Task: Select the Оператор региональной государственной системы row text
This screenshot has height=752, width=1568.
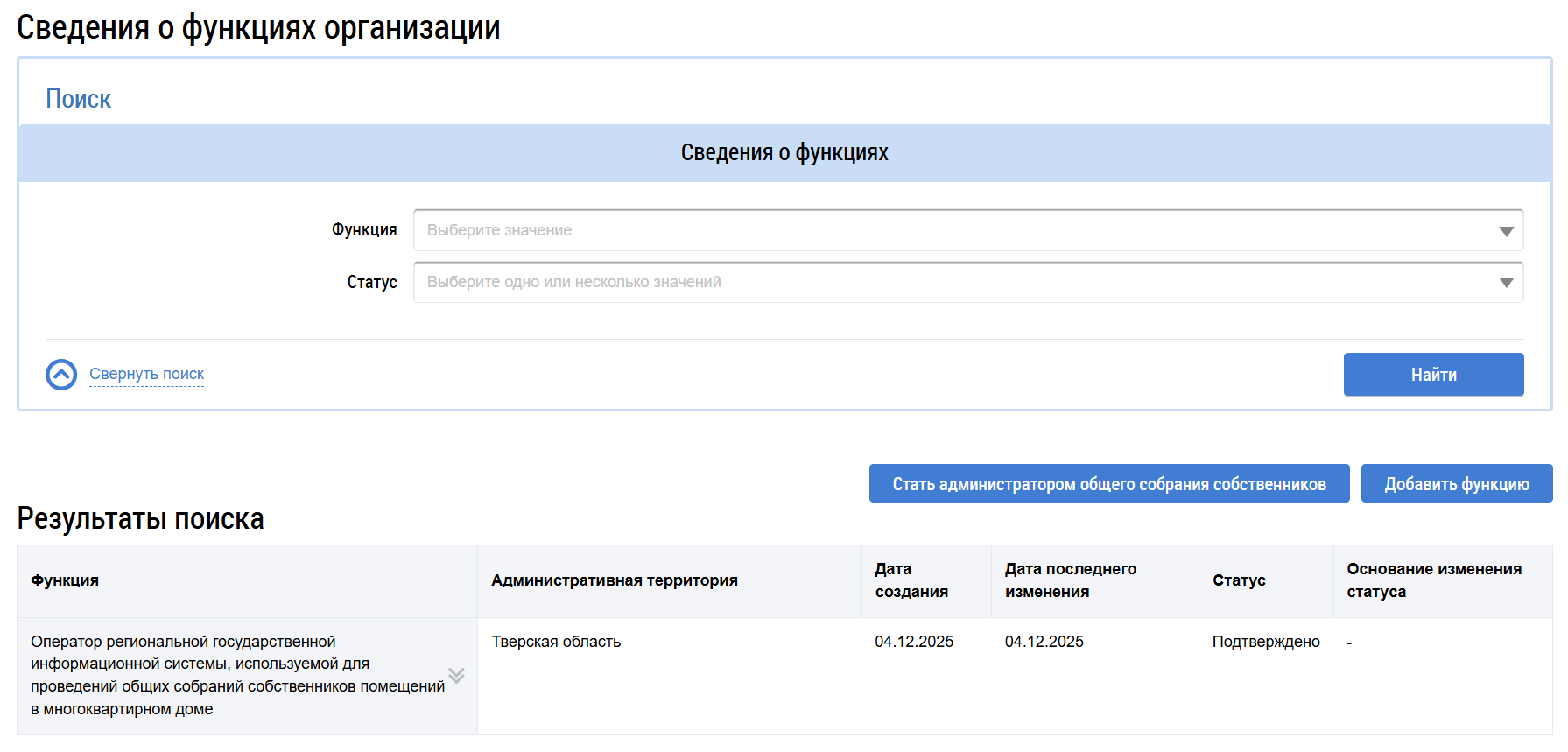Action: [236, 675]
